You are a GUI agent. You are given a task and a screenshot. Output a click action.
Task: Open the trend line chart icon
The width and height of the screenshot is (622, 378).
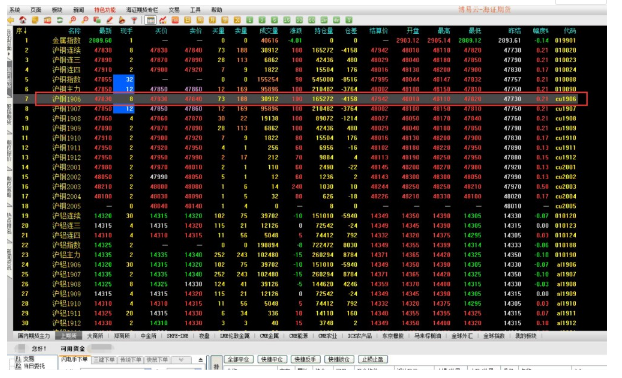click(163, 20)
